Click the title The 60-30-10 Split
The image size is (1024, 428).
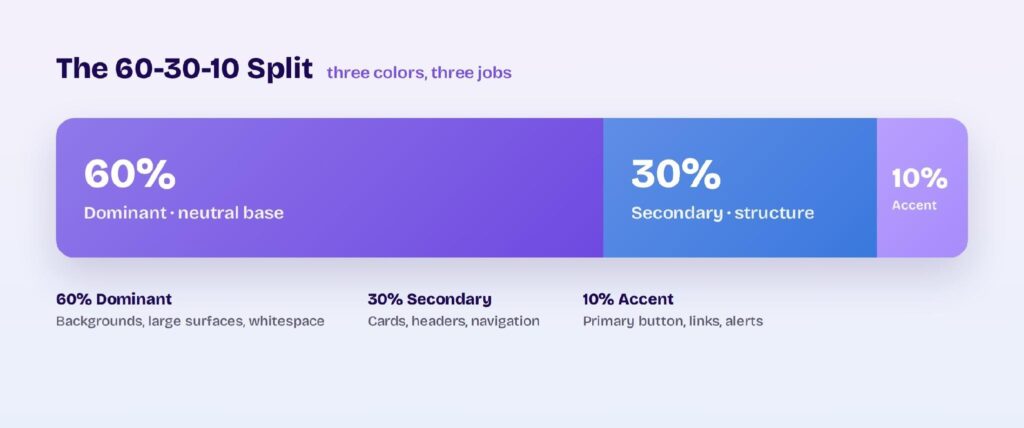(x=185, y=69)
